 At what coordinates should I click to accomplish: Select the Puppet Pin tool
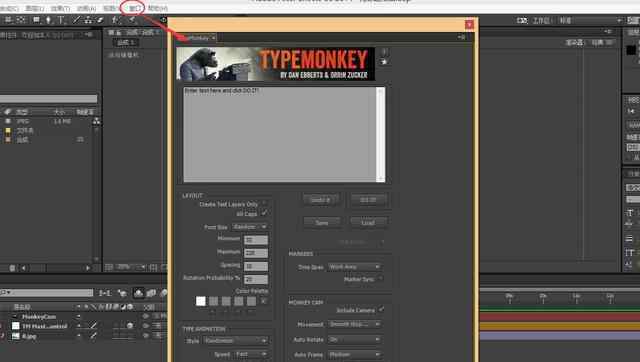point(132,20)
